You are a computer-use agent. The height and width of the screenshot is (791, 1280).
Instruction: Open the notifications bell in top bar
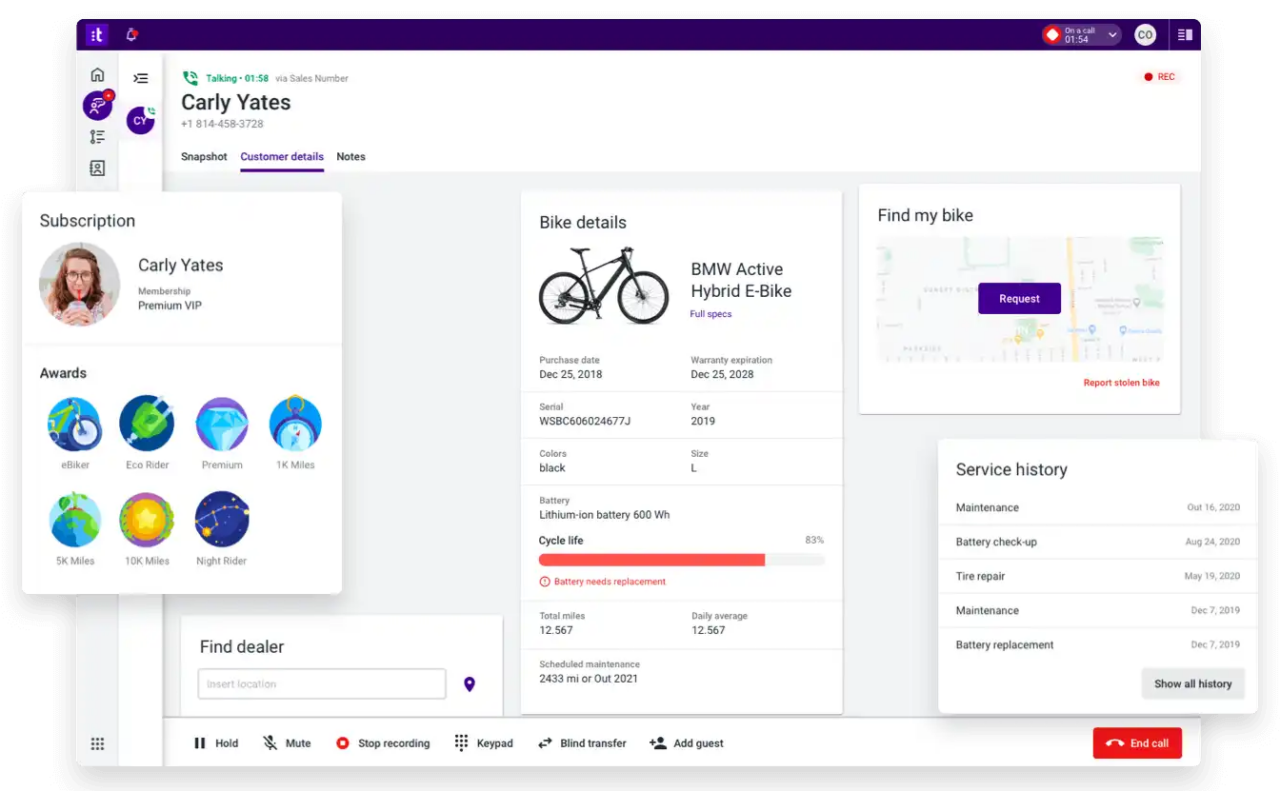(x=131, y=35)
